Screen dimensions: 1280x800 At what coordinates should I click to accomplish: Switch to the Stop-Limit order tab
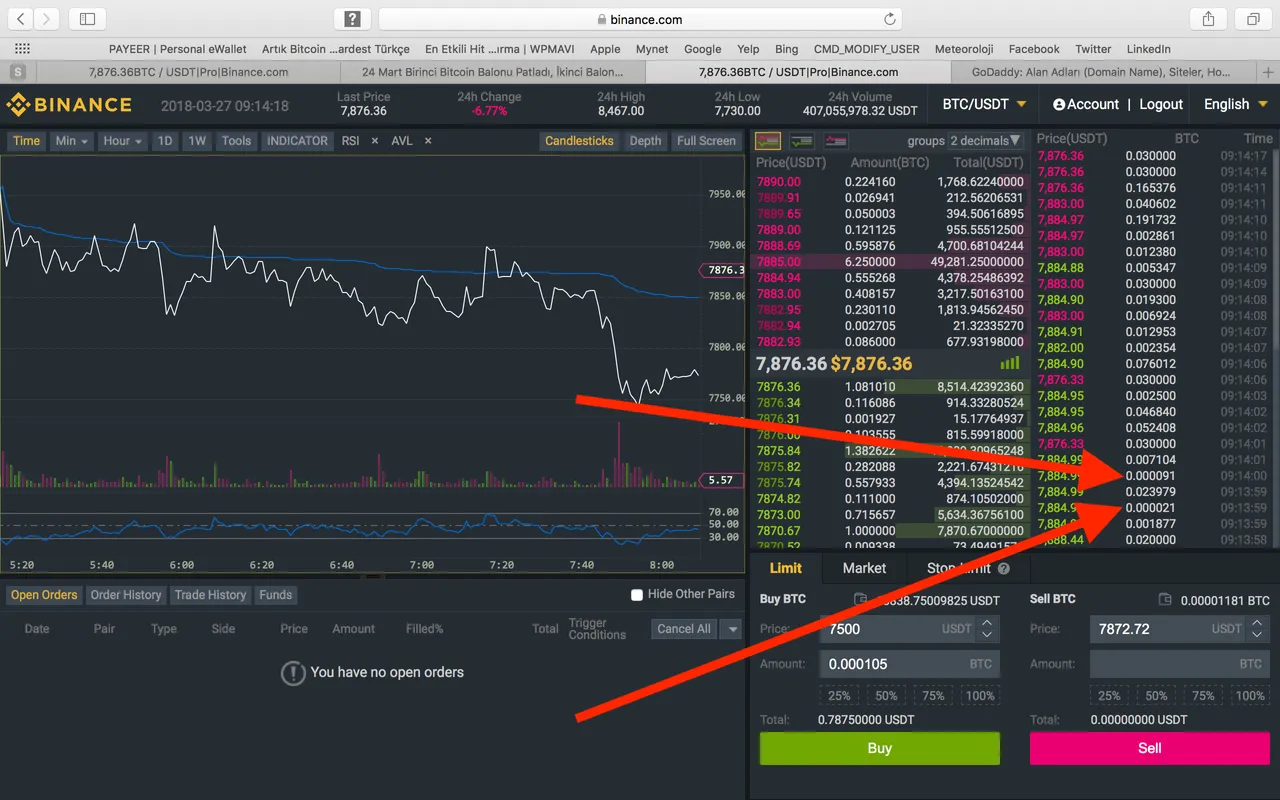pos(967,568)
